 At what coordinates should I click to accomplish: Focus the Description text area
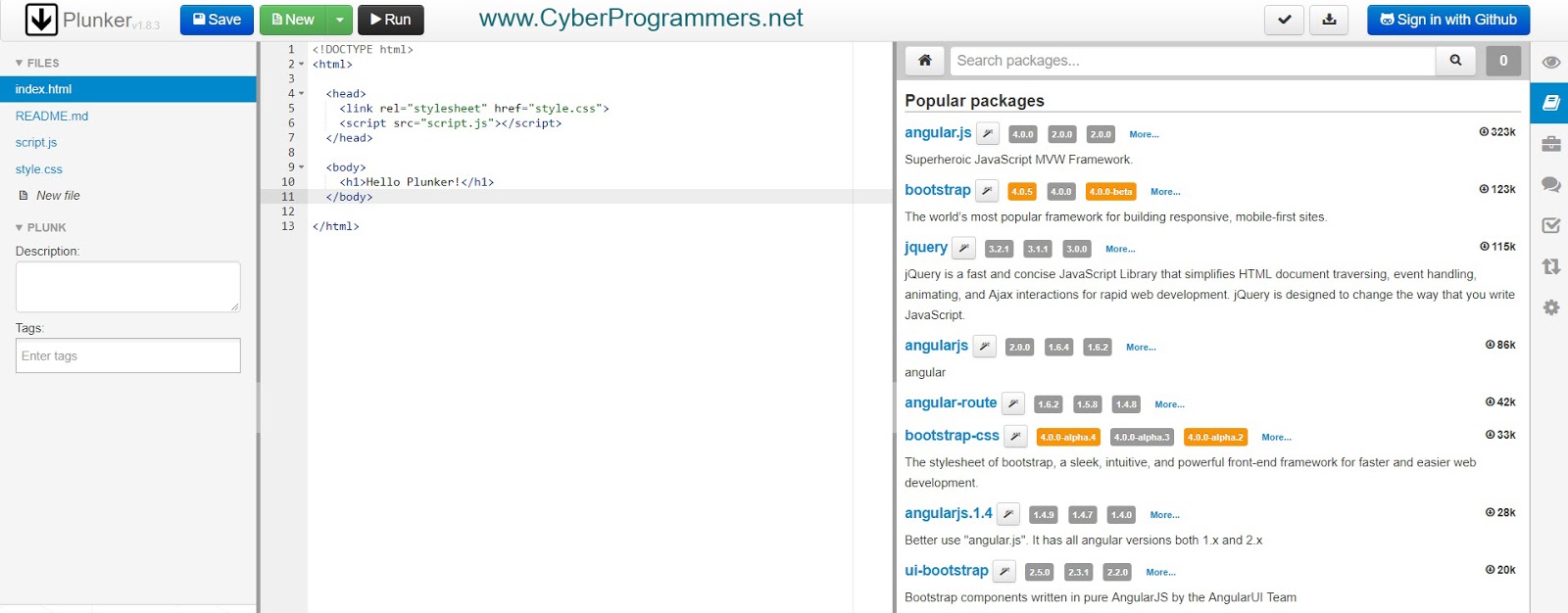click(127, 287)
